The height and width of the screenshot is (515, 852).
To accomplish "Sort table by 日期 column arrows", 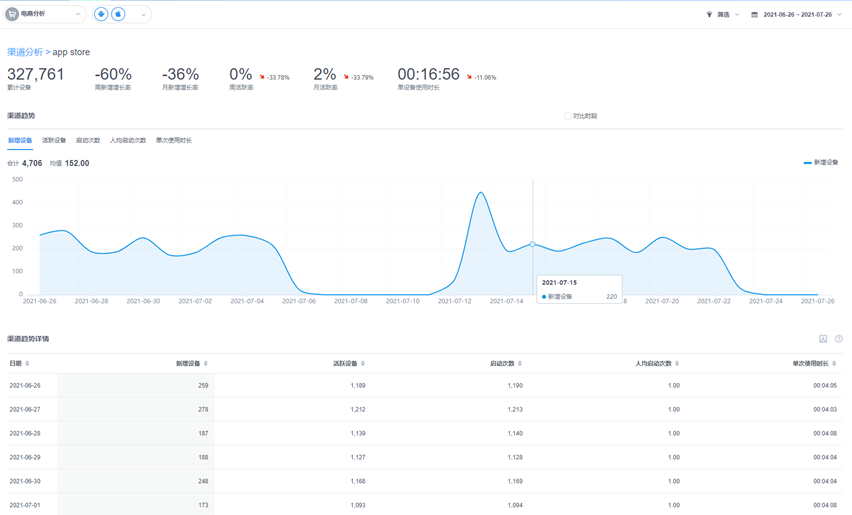I will click(x=27, y=363).
